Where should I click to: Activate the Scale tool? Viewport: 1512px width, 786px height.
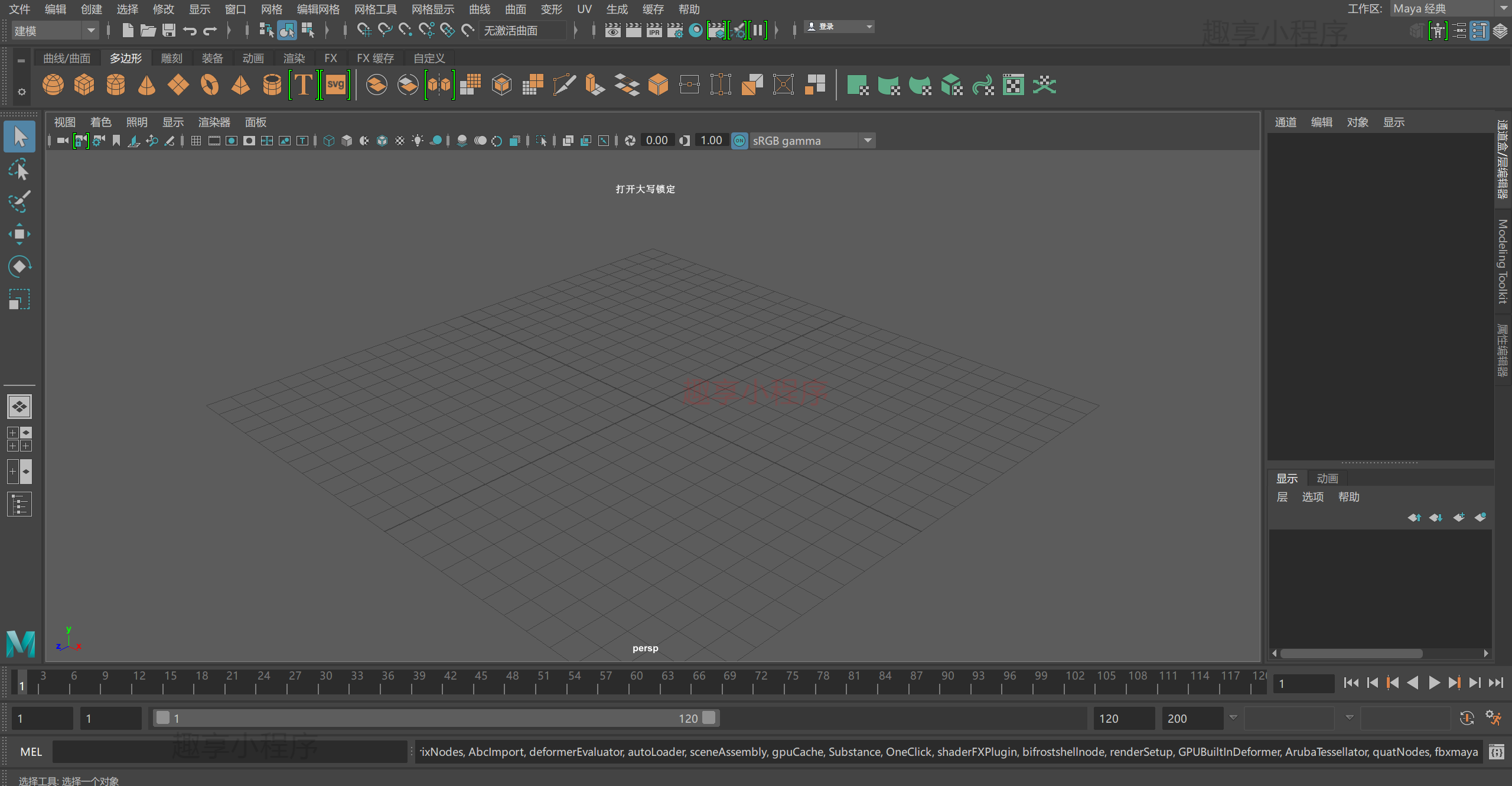pyautogui.click(x=19, y=299)
